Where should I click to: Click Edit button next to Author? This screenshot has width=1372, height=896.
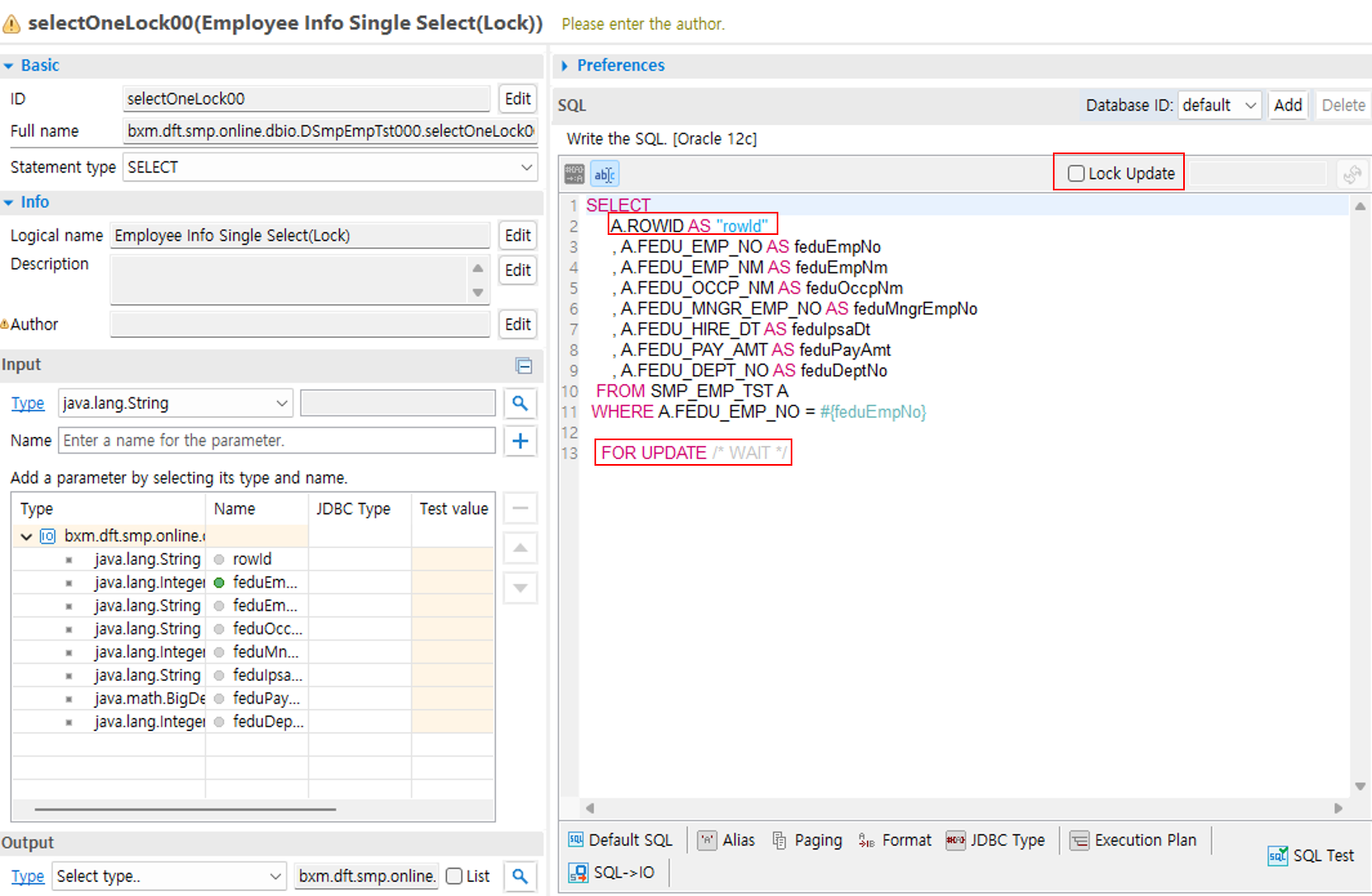(518, 325)
